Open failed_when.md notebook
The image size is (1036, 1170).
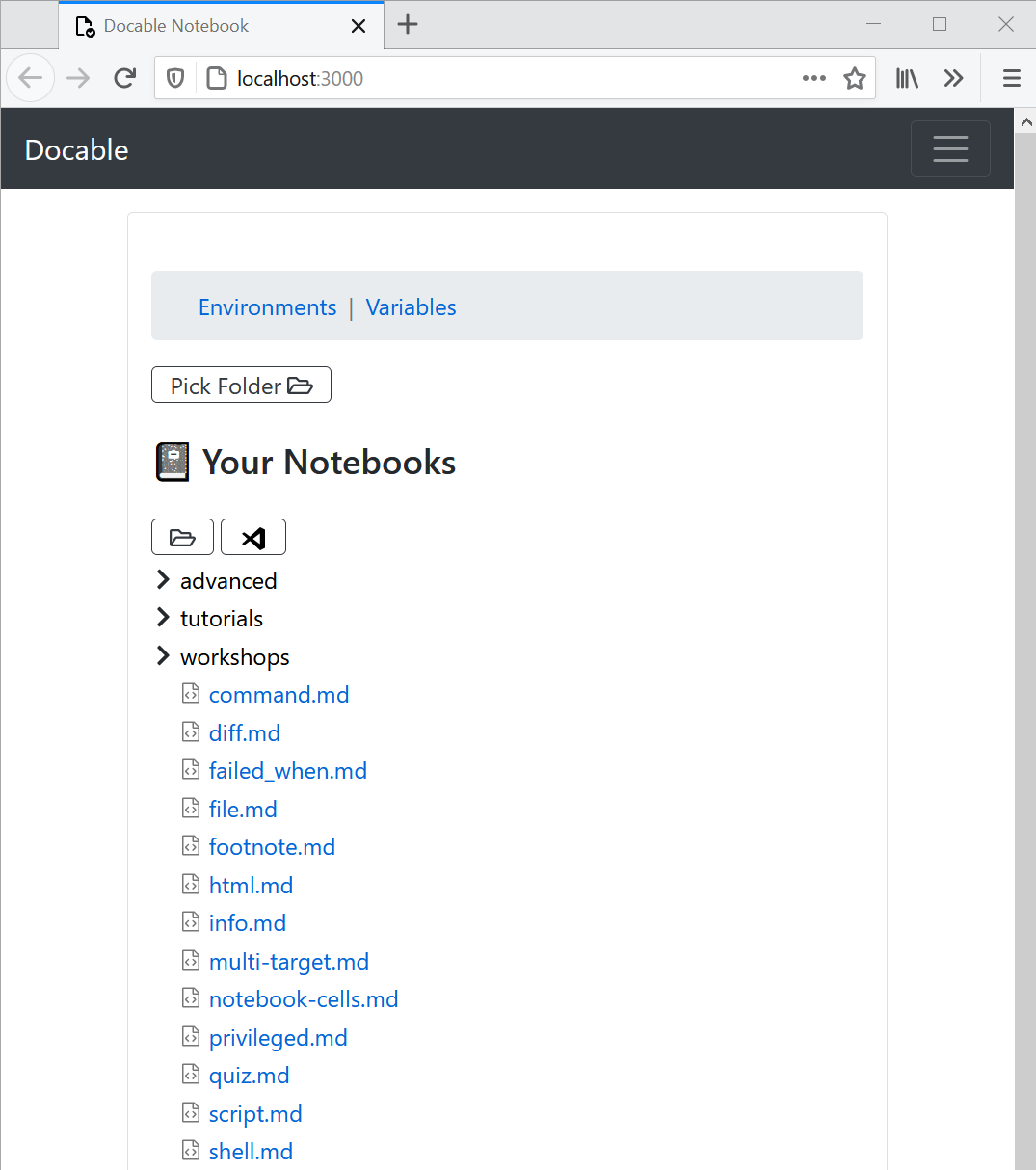[288, 770]
